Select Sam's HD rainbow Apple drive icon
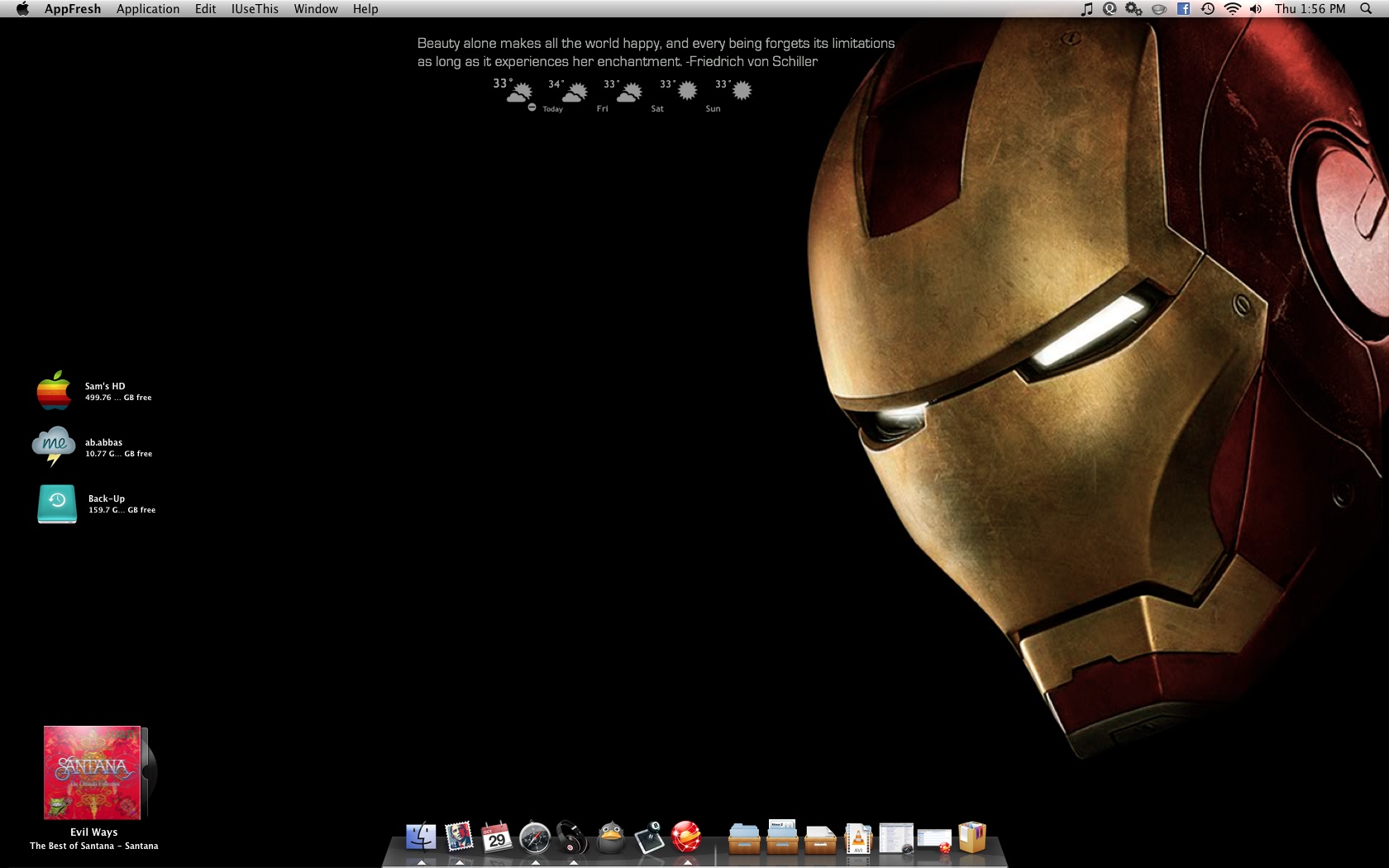Viewport: 1389px width, 868px height. point(54,390)
